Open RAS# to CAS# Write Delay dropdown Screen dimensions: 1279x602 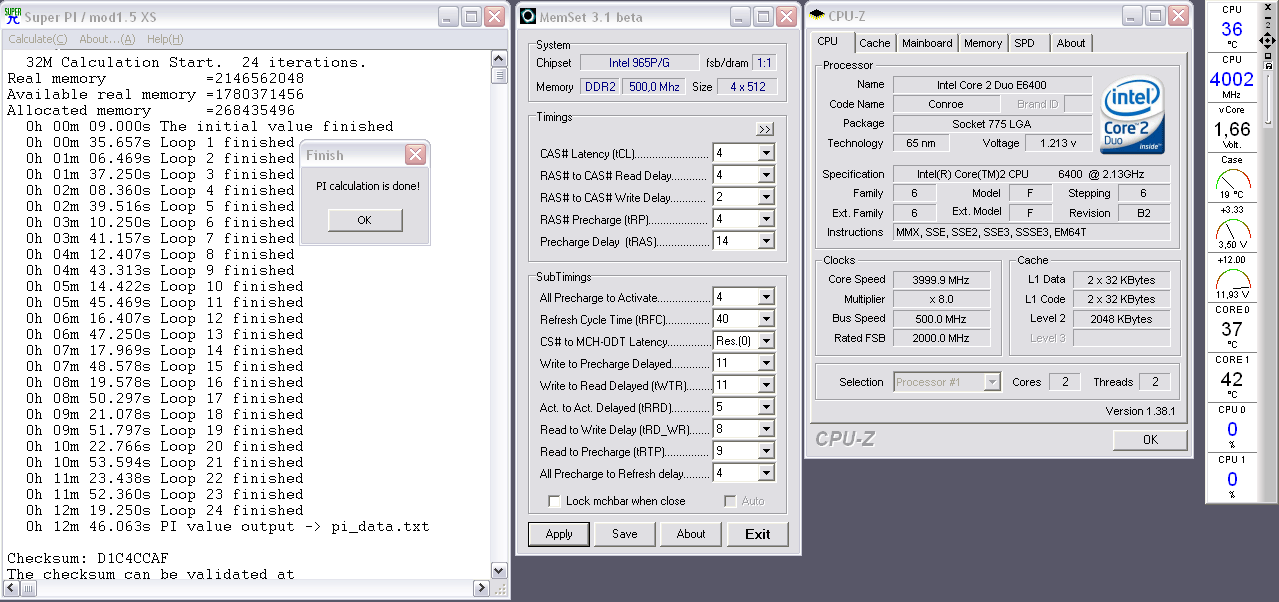coord(766,197)
